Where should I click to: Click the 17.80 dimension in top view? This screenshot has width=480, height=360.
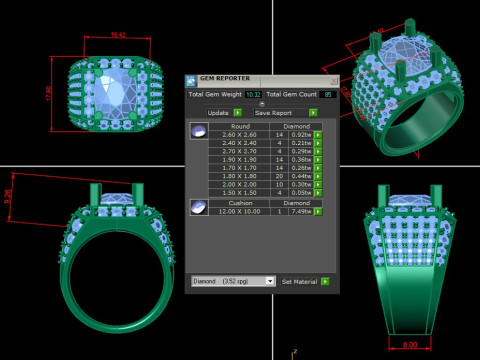49,93
